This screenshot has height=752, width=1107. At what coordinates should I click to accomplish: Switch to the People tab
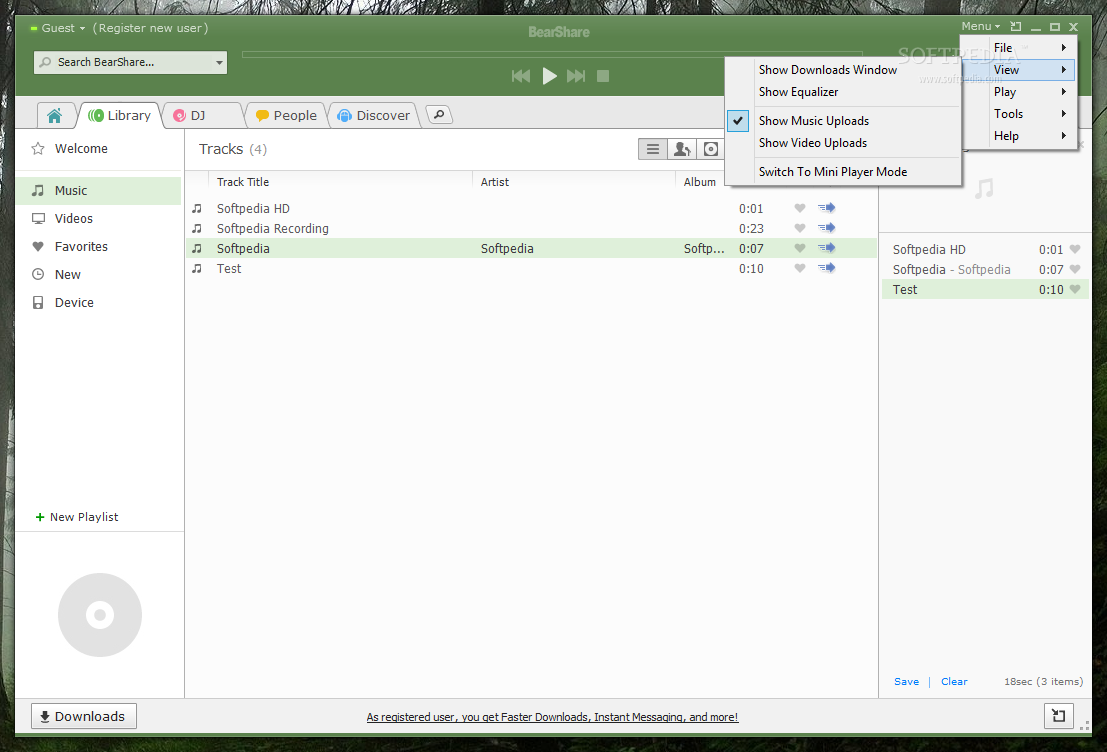(x=286, y=115)
